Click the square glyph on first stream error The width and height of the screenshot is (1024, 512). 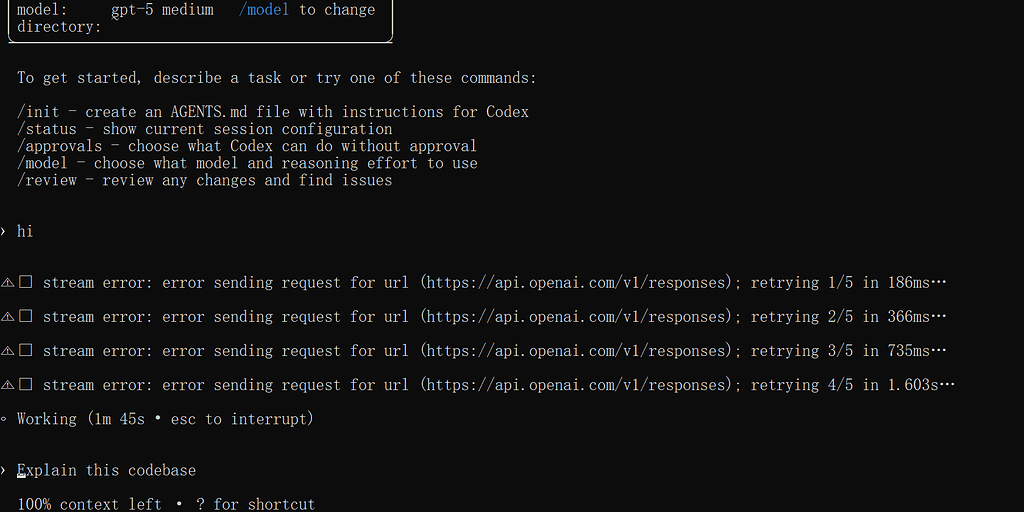click(x=25, y=282)
